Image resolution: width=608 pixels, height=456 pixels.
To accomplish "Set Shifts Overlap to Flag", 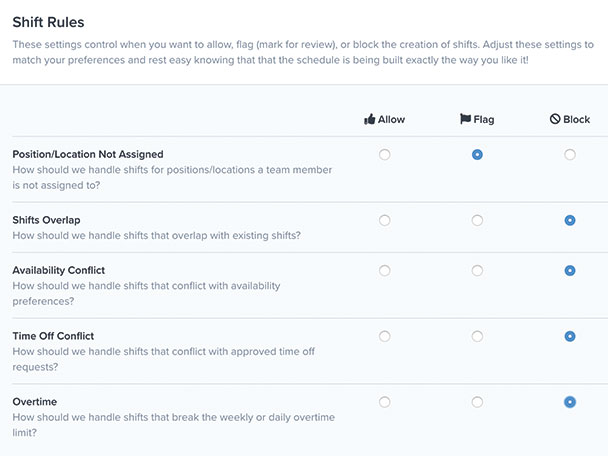I will pos(477,220).
